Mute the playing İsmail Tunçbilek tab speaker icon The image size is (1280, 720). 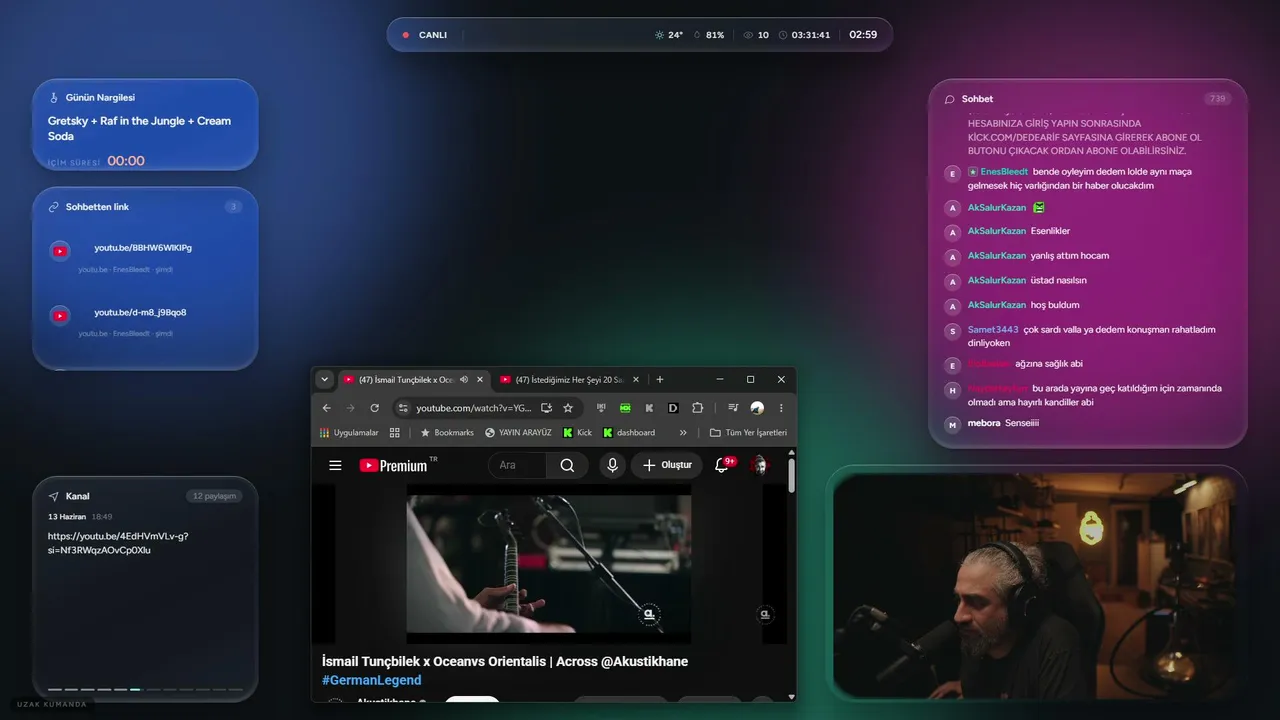(464, 380)
